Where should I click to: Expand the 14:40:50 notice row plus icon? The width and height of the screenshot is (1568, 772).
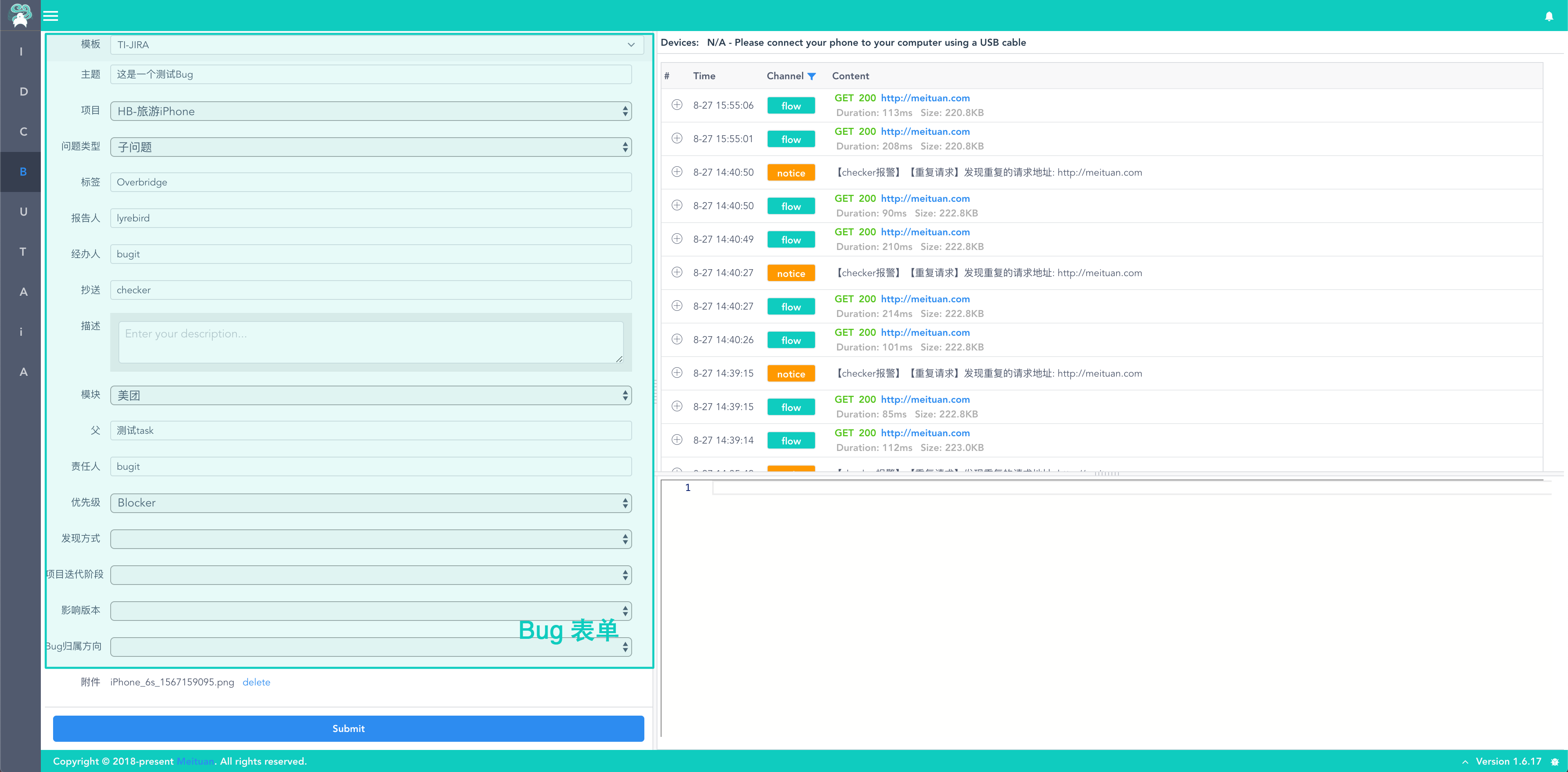pos(677,172)
